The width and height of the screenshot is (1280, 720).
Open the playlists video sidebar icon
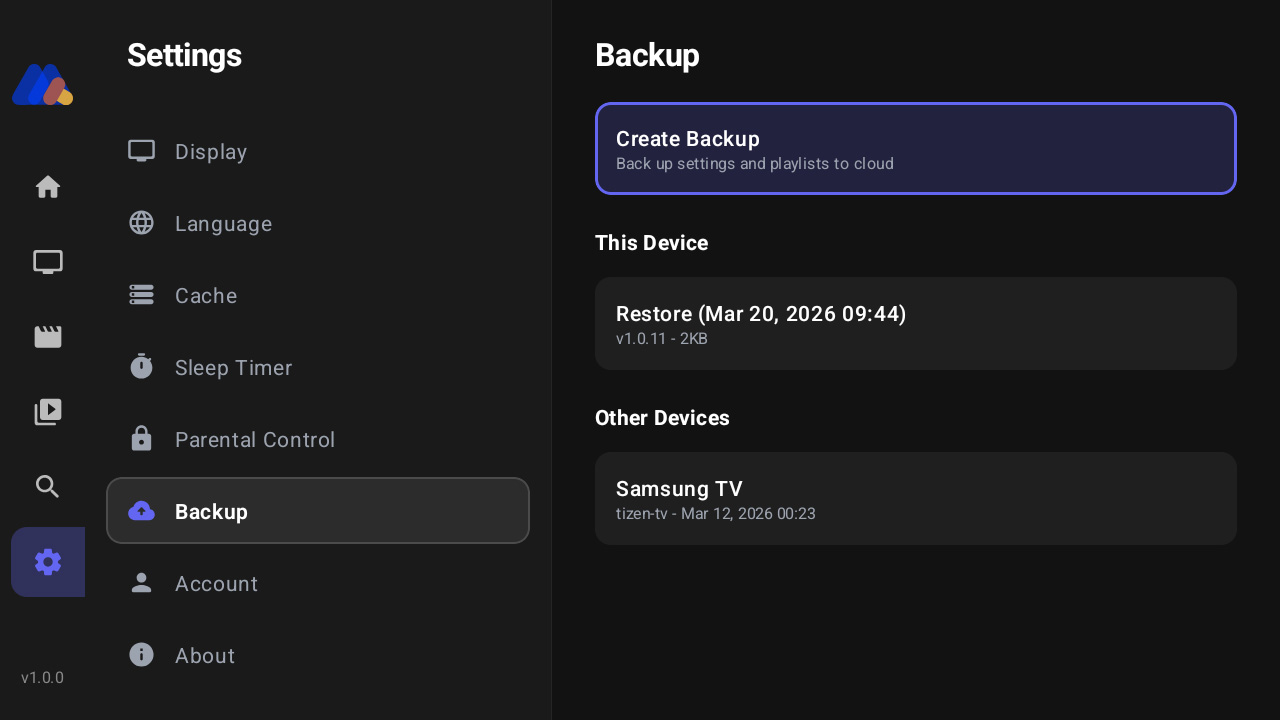(47, 411)
